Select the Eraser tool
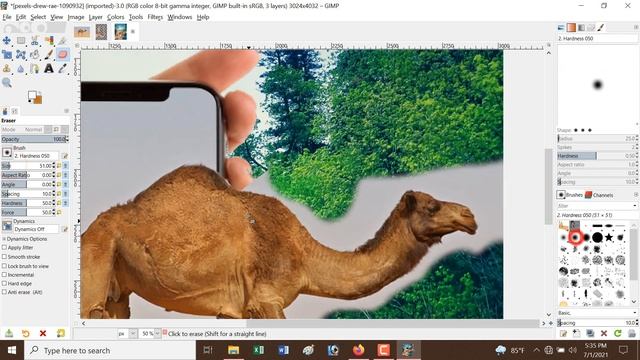640x360 pixels. (x=62, y=54)
